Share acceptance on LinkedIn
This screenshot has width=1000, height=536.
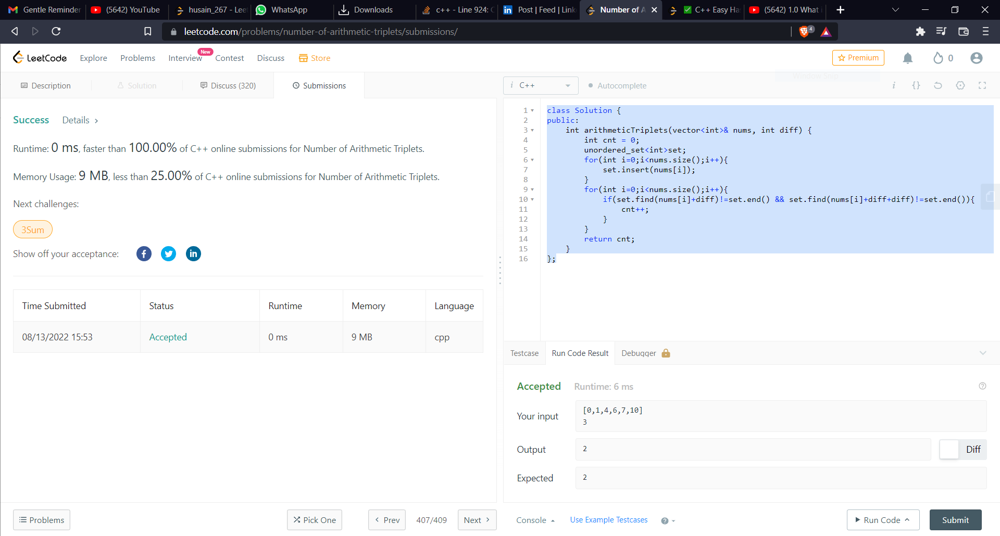pos(193,254)
